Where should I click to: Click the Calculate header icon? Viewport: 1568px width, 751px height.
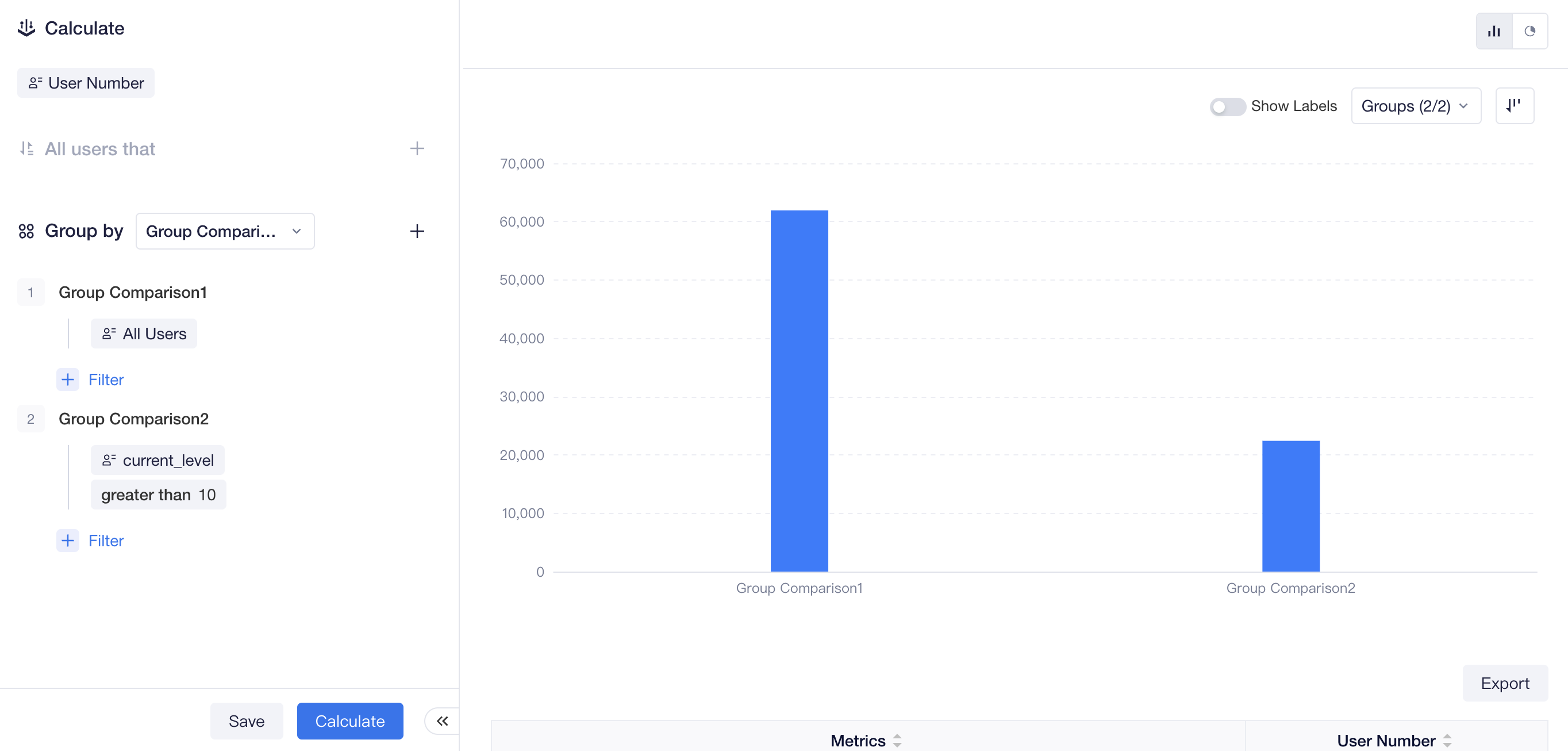(26, 28)
